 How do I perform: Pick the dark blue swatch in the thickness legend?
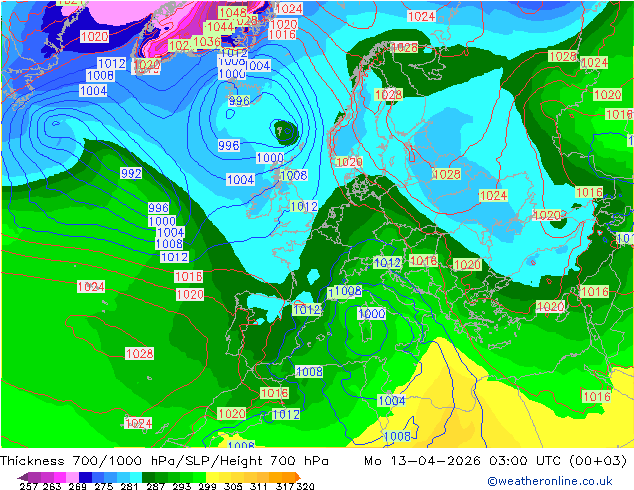(x=85, y=477)
